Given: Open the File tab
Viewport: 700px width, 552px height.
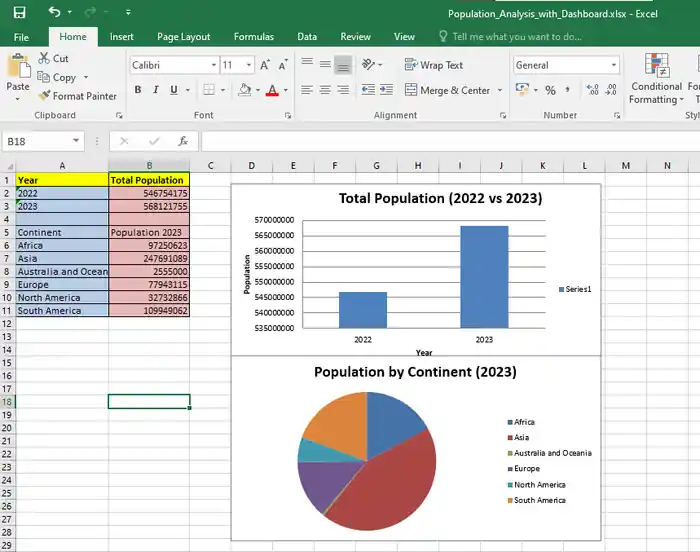Looking at the screenshot, I should point(21,37).
